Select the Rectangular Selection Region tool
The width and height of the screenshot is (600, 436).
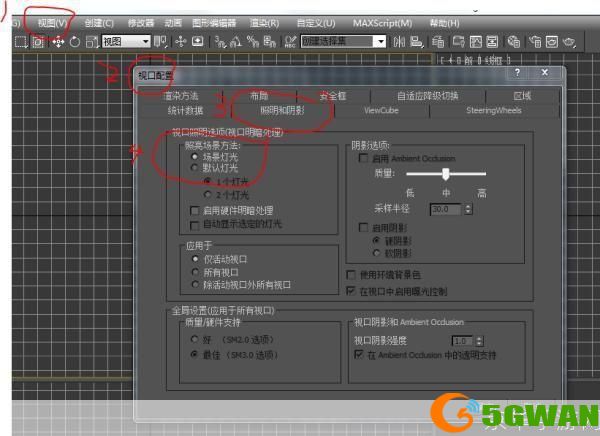coord(21,41)
